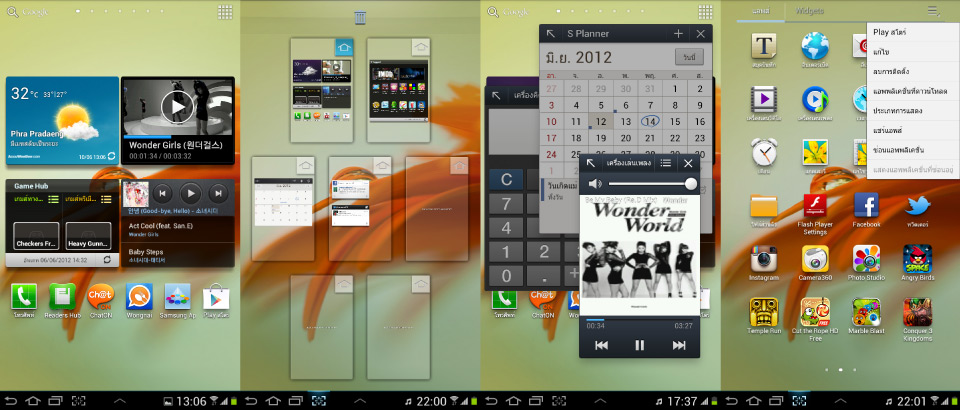Open the app drawer's overflow menu icon
This screenshot has height=410, width=960.
point(933,10)
